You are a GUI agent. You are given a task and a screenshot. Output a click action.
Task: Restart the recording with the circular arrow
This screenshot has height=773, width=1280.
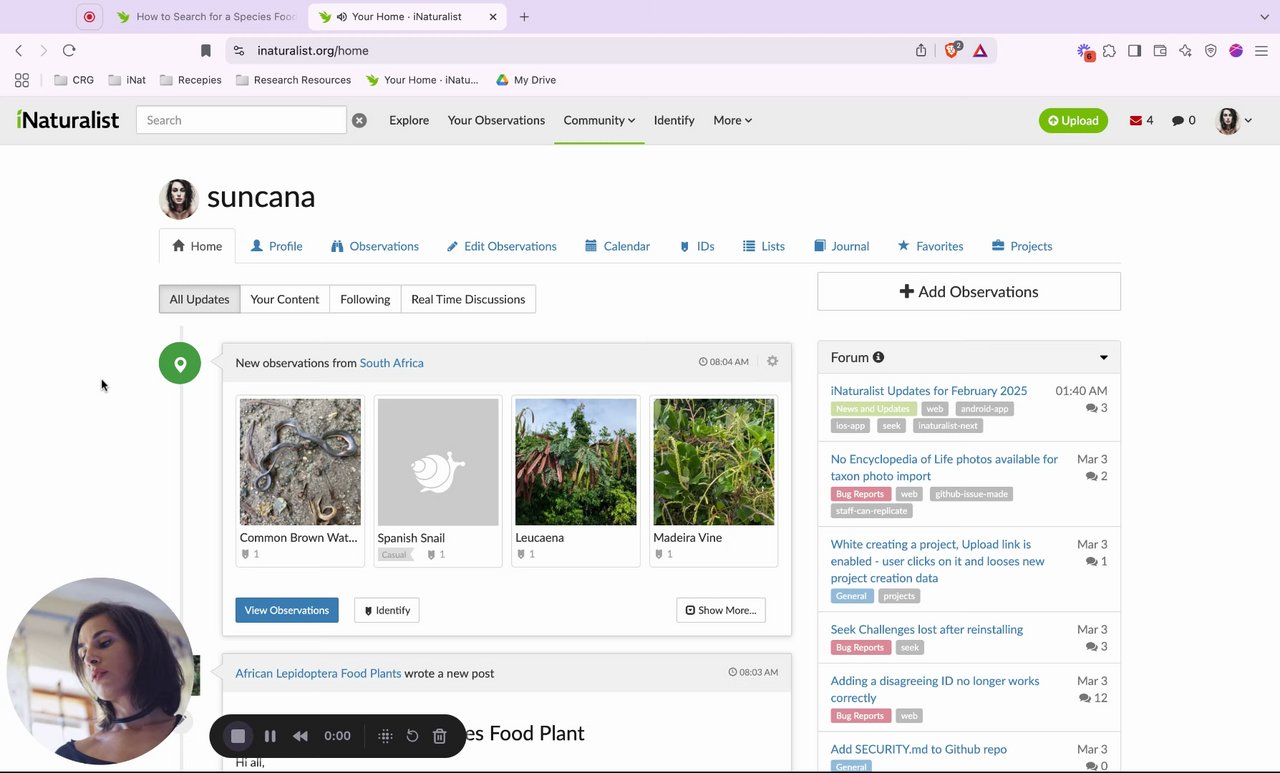[412, 736]
